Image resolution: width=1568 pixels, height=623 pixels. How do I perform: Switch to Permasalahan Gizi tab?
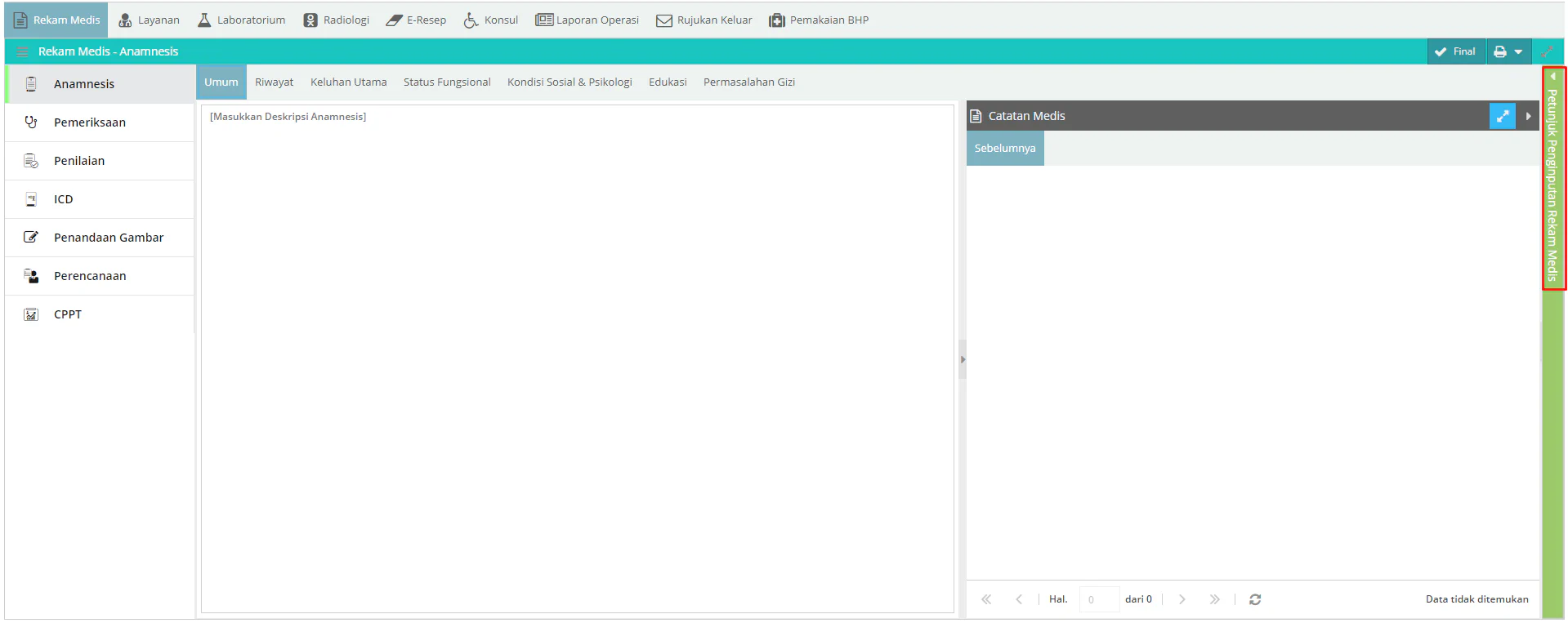(749, 82)
